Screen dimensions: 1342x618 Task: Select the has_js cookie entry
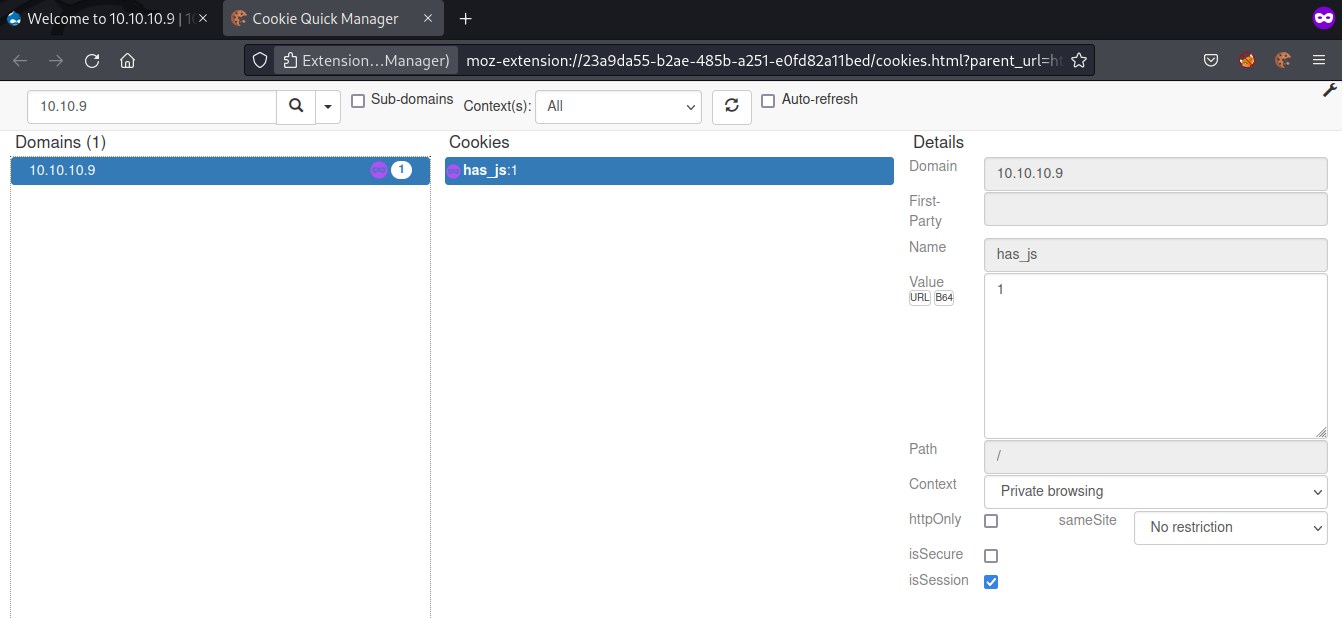tap(668, 171)
